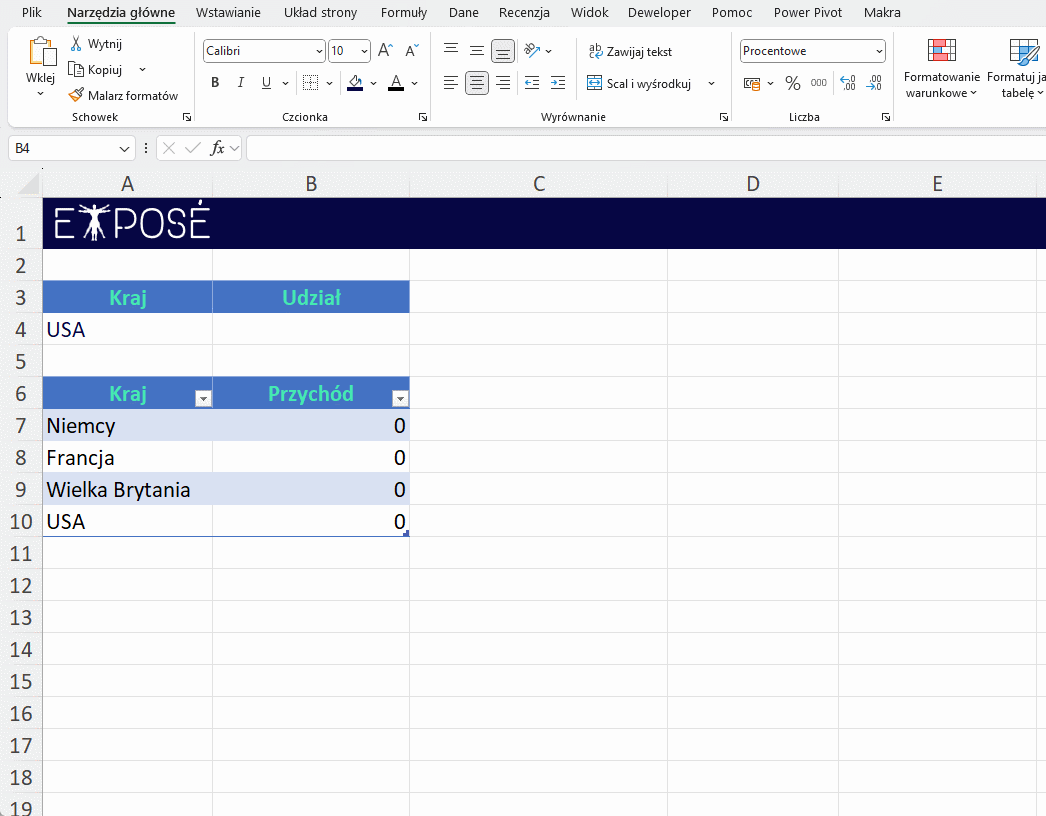Select column header C

point(538,183)
